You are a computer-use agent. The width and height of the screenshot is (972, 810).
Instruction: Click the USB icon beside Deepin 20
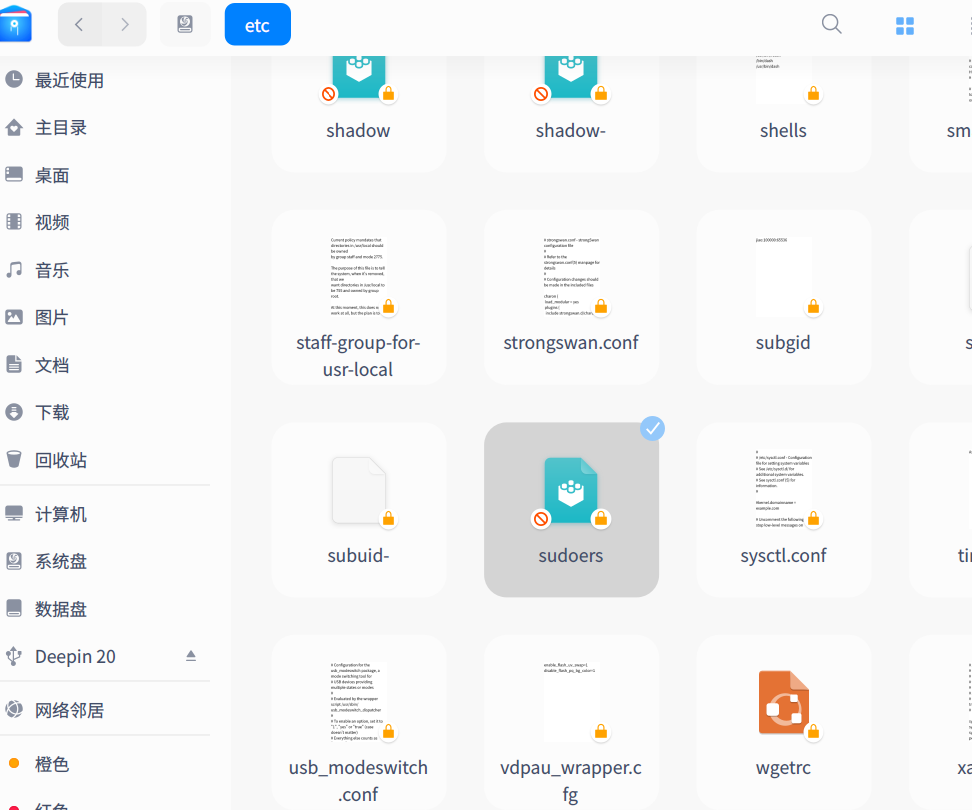[14, 656]
